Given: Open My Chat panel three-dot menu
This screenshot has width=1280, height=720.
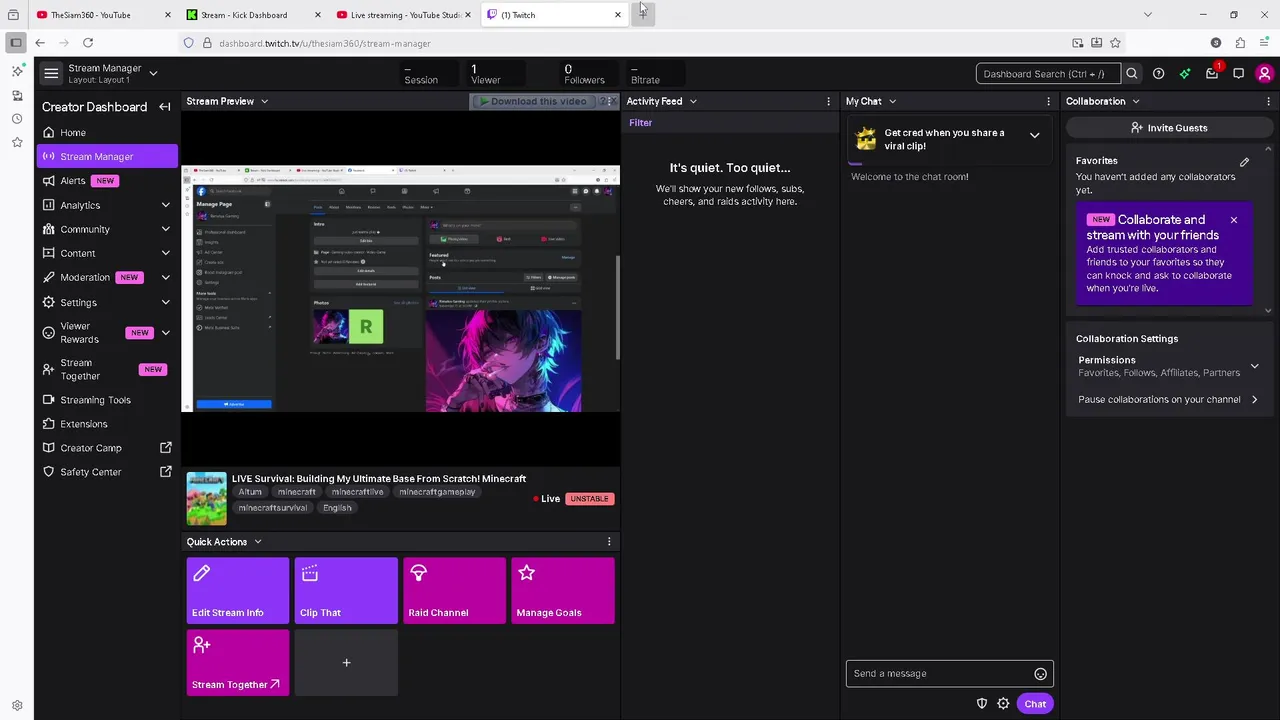Looking at the screenshot, I should point(1048,101).
